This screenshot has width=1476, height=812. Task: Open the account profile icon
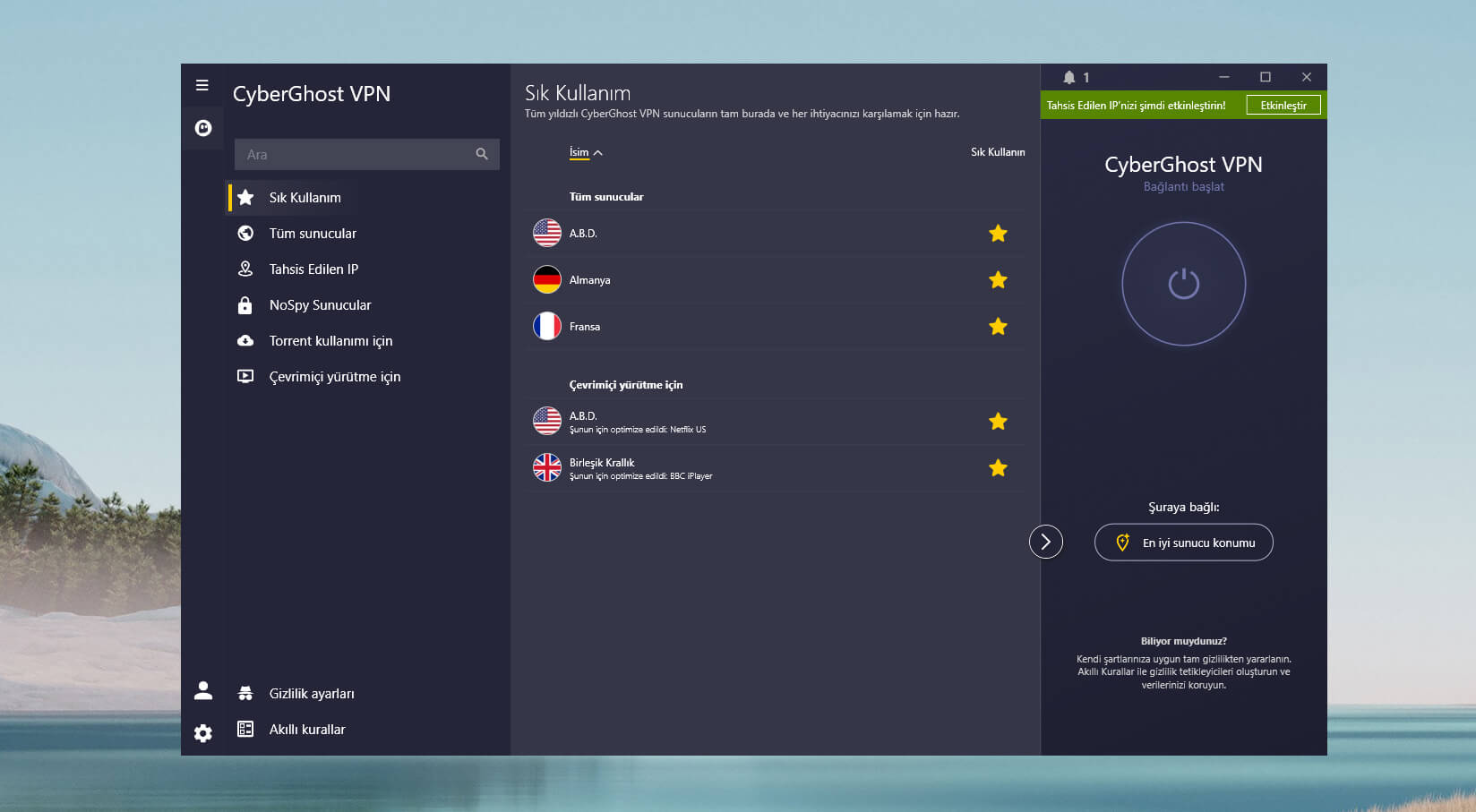pos(203,690)
